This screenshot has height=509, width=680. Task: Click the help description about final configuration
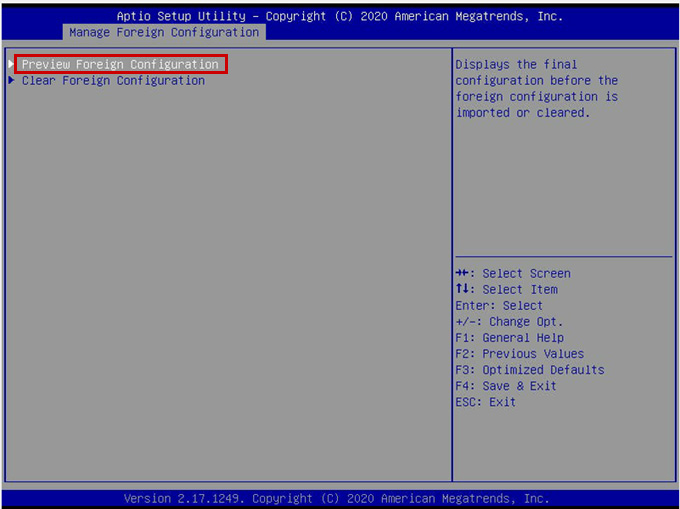537,89
